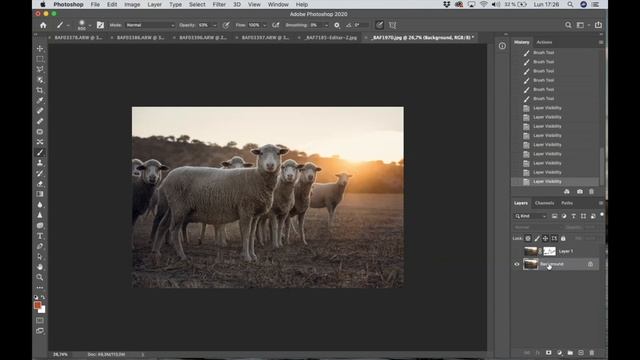
Task: Open the Image menu
Action: click(x=132, y=4)
